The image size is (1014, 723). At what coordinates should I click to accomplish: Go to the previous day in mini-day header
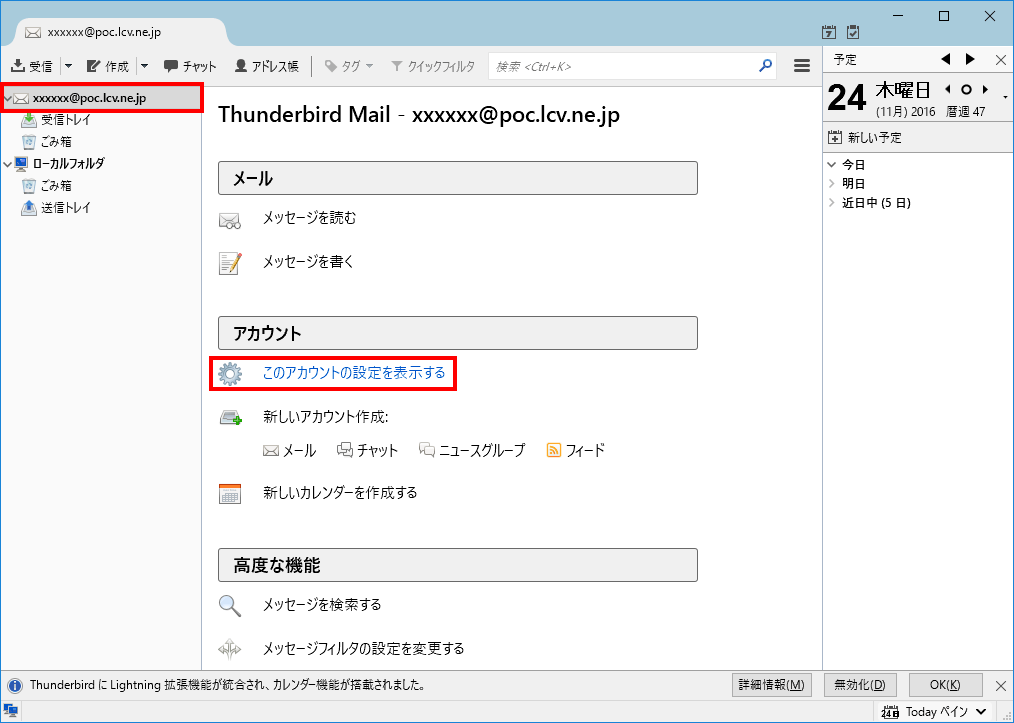click(x=948, y=89)
